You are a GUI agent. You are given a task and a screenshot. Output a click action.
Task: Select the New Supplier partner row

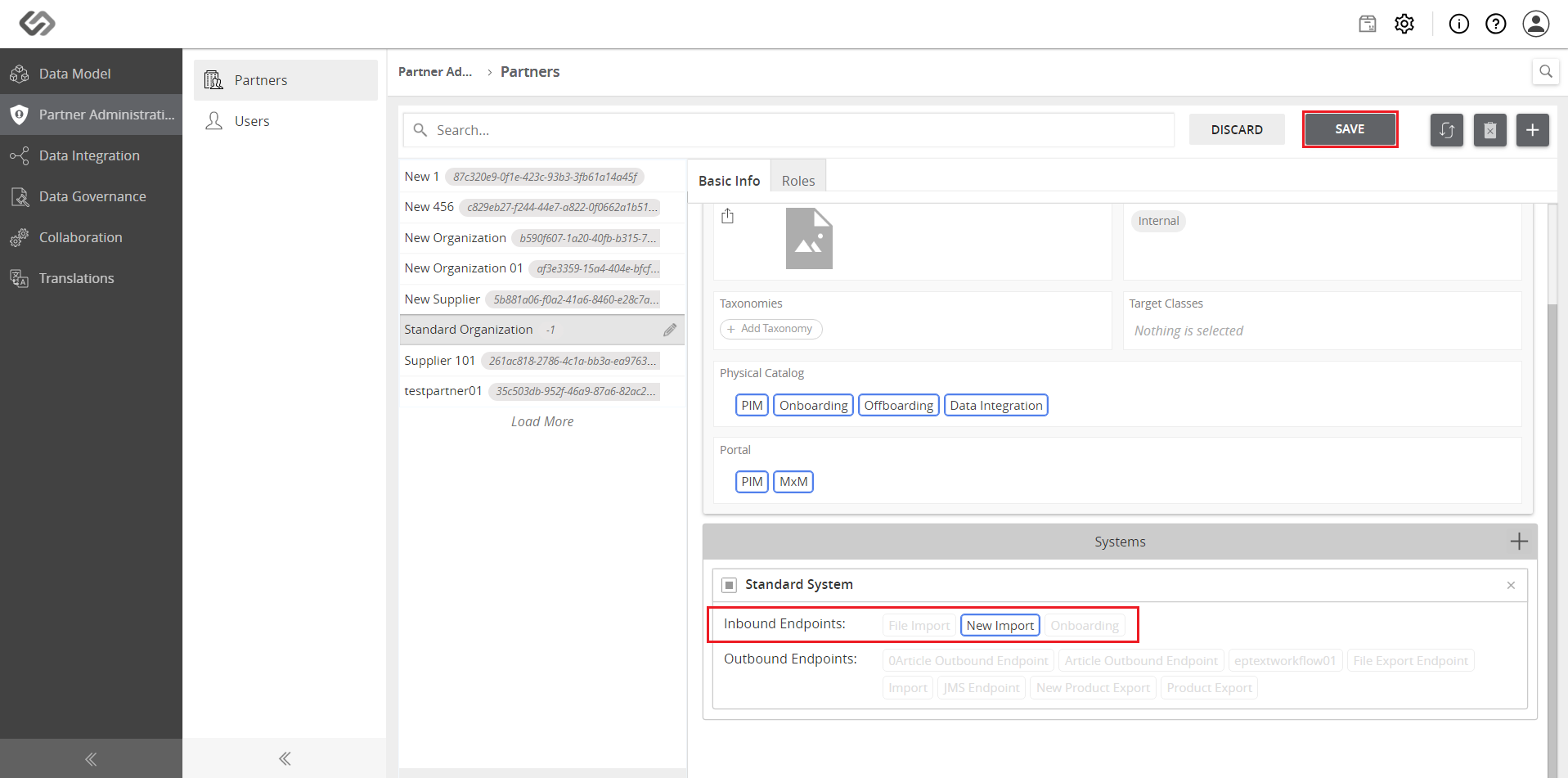542,299
